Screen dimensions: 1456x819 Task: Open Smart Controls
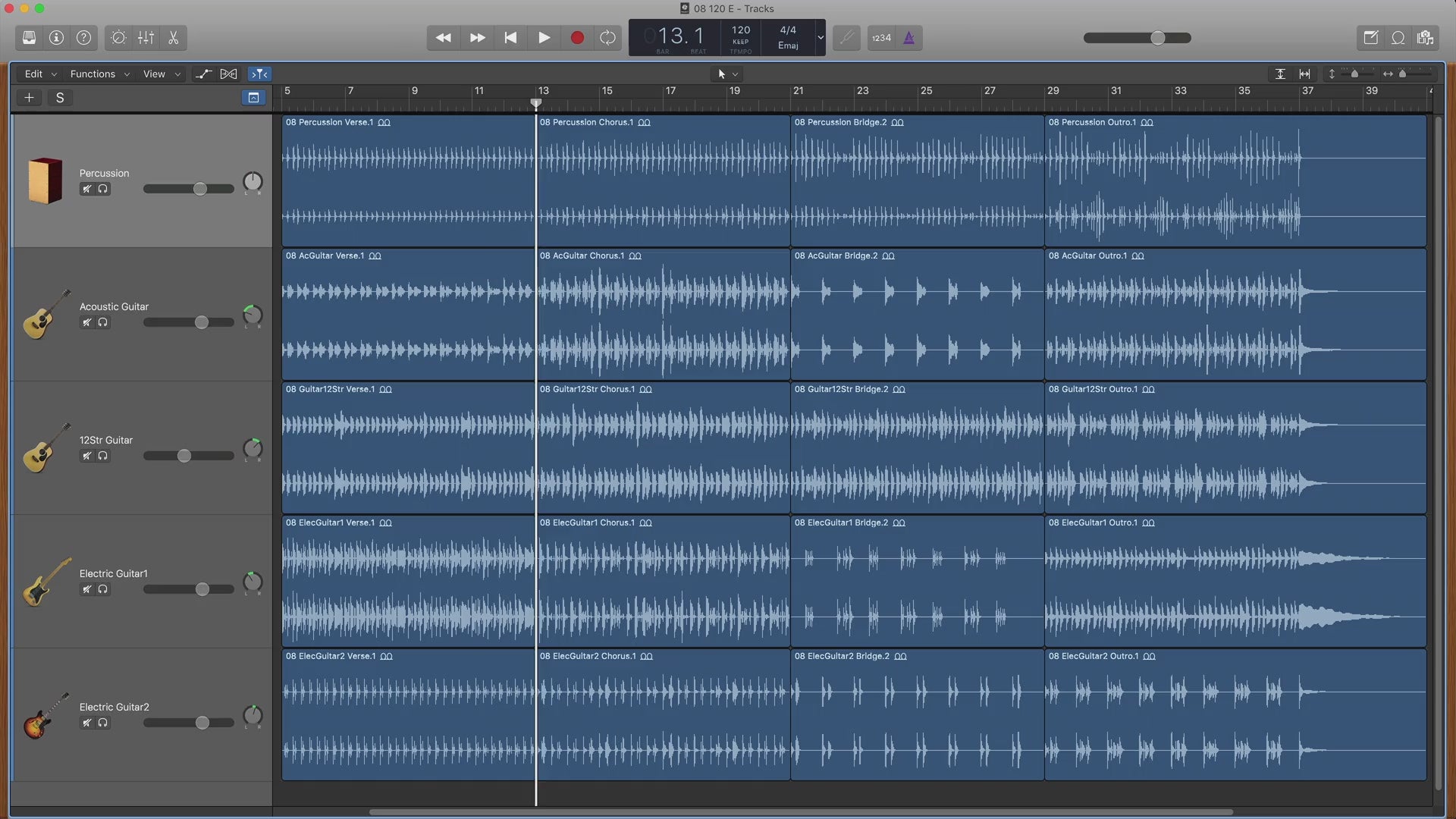[118, 38]
